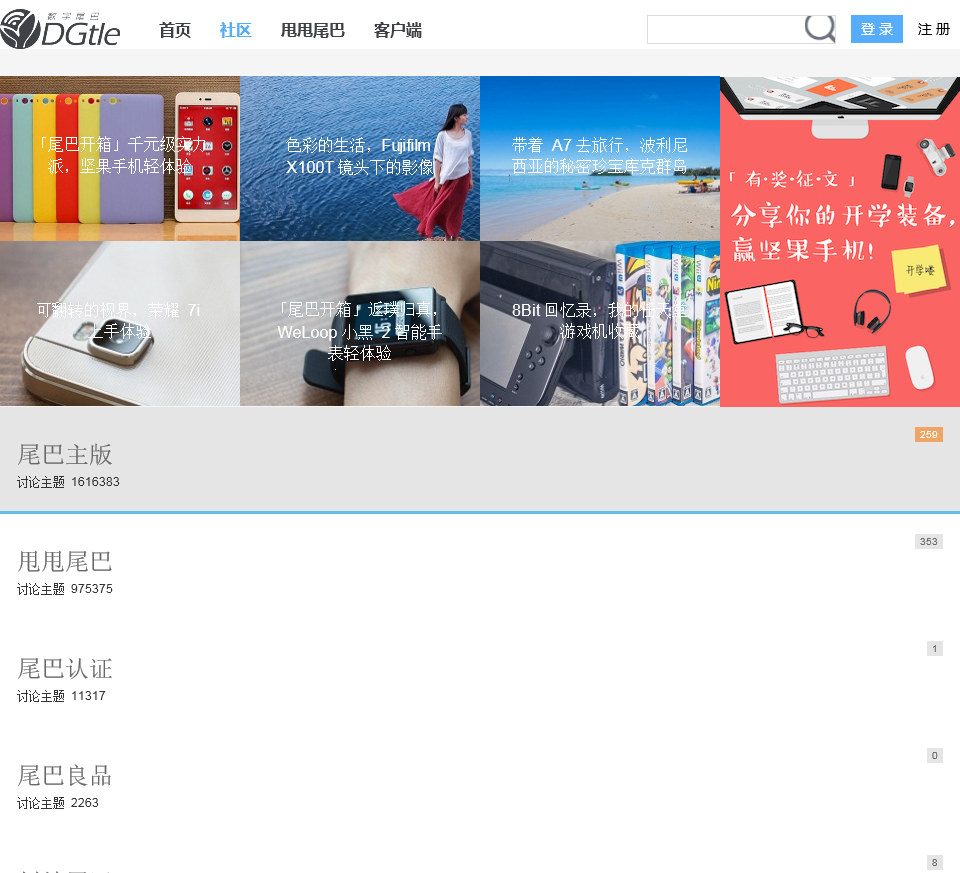960x873 pixels.
Task: Click the orange 259 count badge
Action: 929,435
